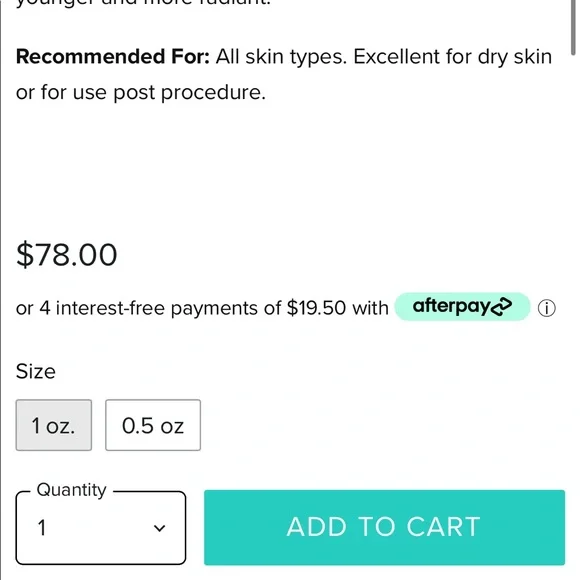
Task: Select the 1 oz. size option
Action: pyautogui.click(x=54, y=425)
